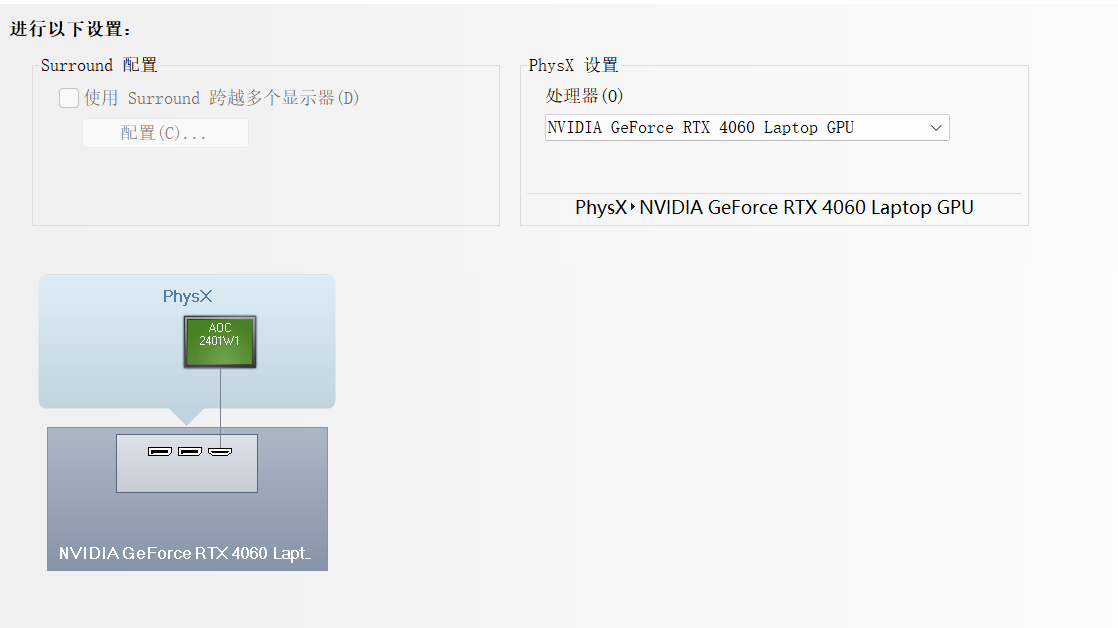This screenshot has width=1118, height=628.
Task: Click the small arrow between PhysX and GPU name
Action: pos(632,207)
